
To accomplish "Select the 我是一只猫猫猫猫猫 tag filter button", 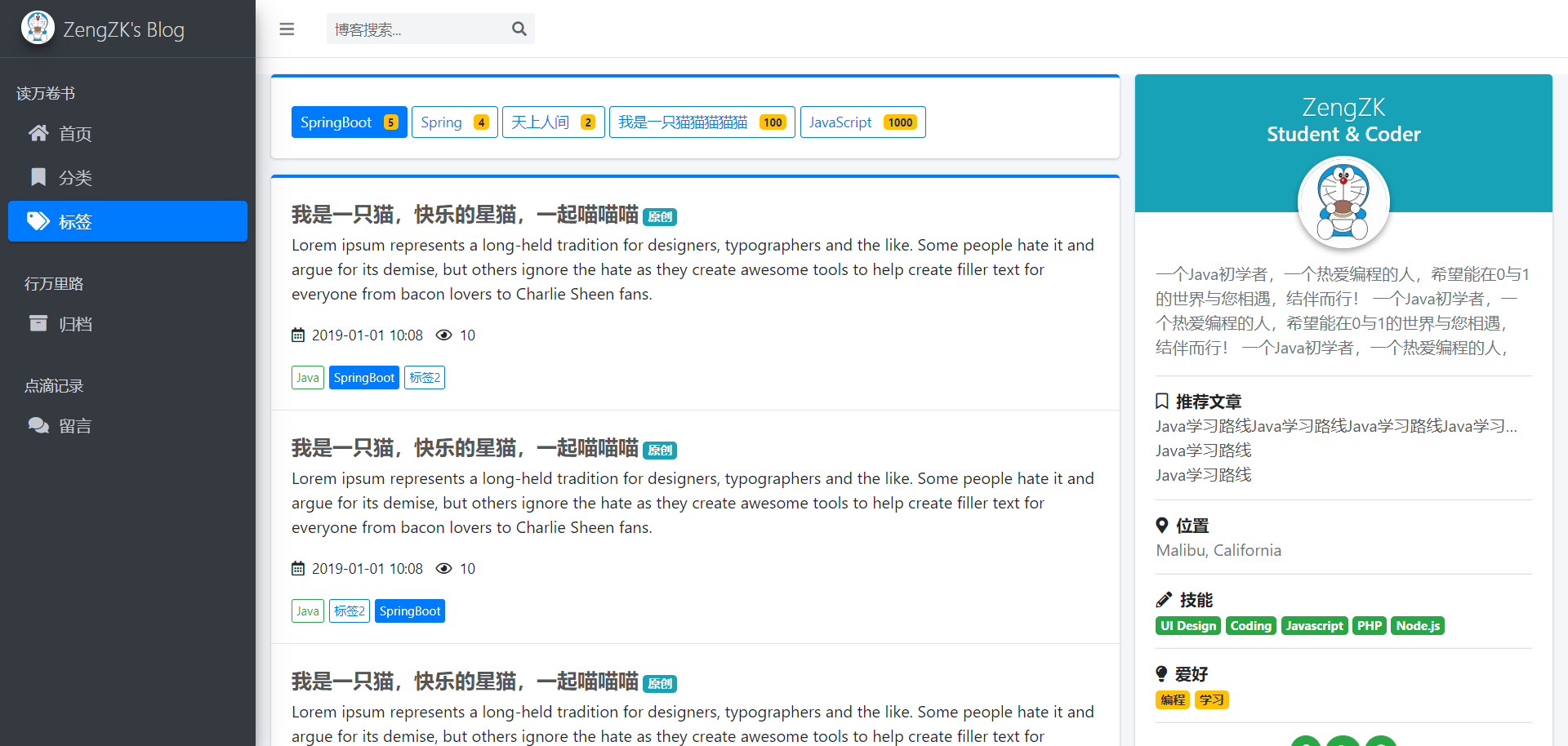I will [x=702, y=122].
